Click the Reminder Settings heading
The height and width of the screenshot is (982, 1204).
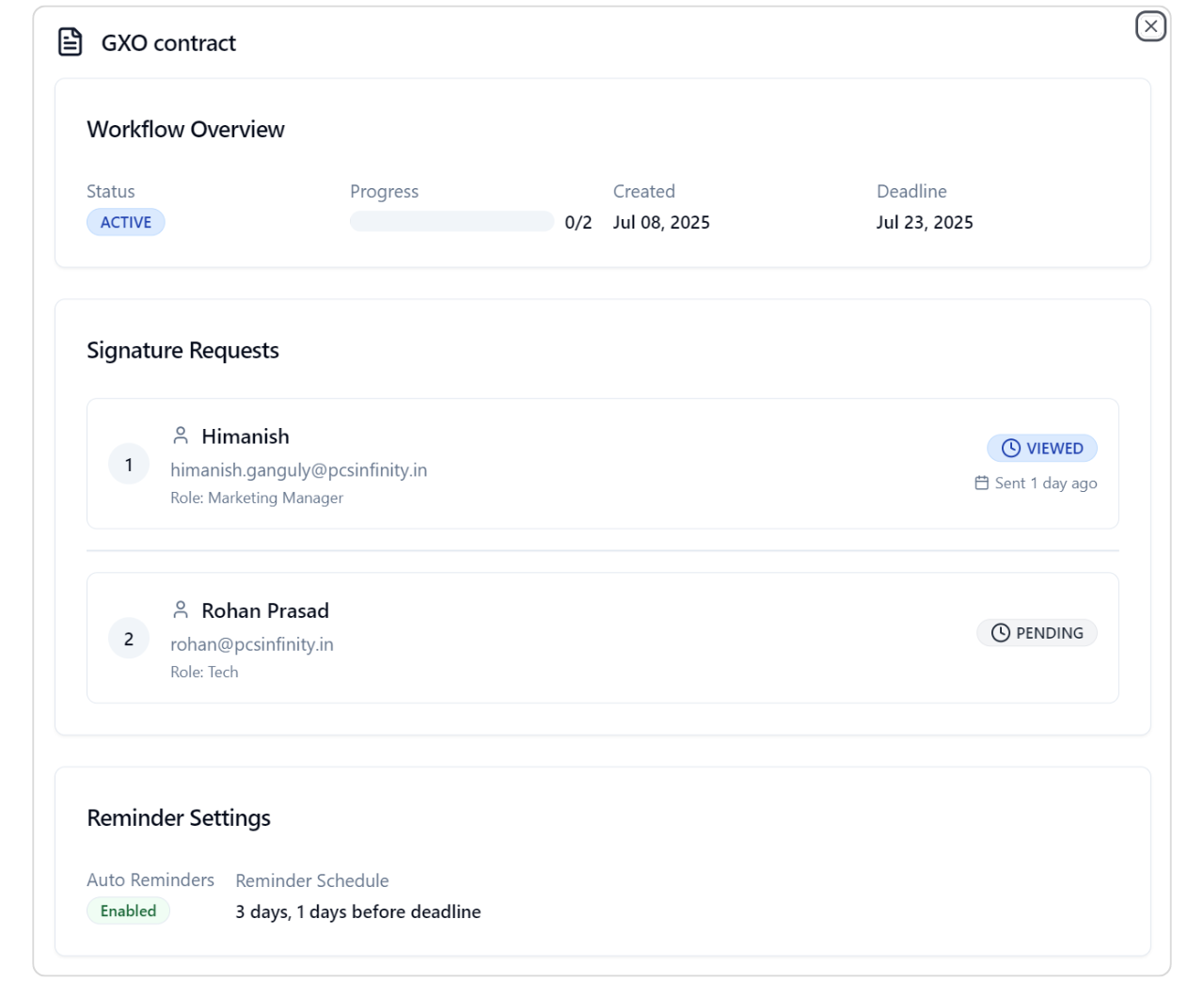point(179,818)
